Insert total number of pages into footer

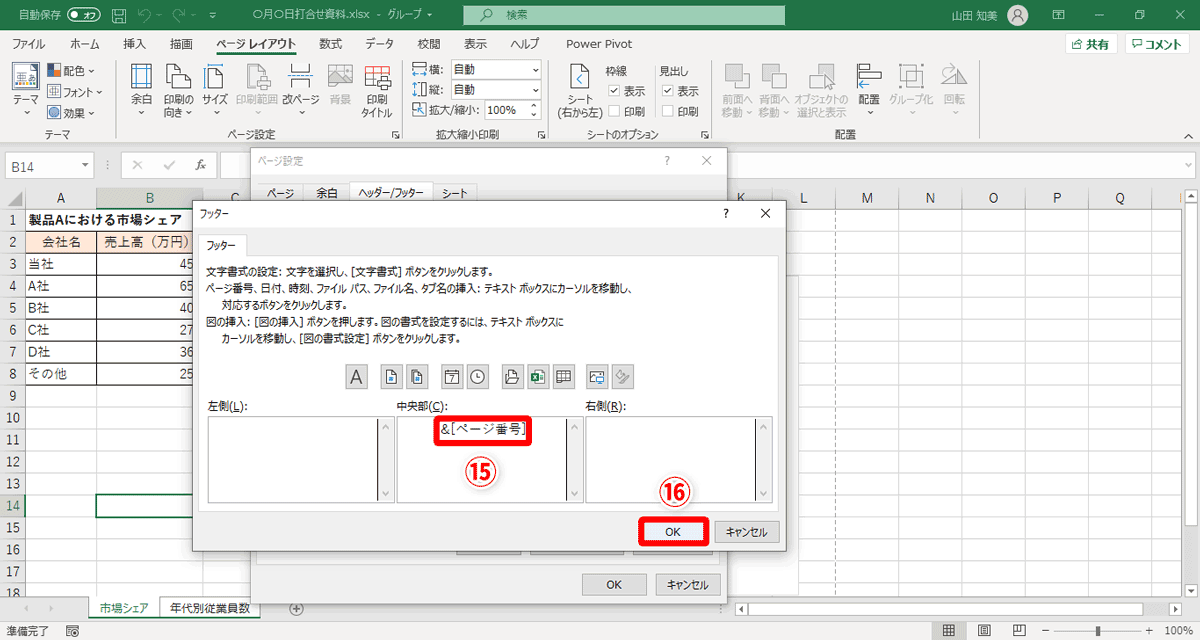click(414, 377)
